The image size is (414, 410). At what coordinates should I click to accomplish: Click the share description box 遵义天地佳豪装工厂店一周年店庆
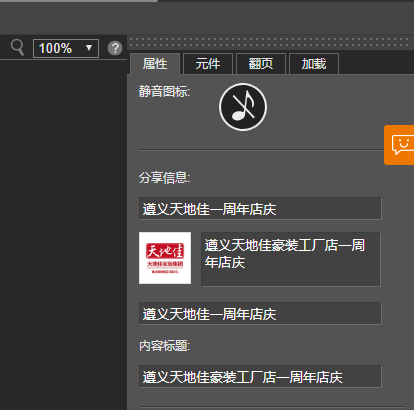pos(291,259)
